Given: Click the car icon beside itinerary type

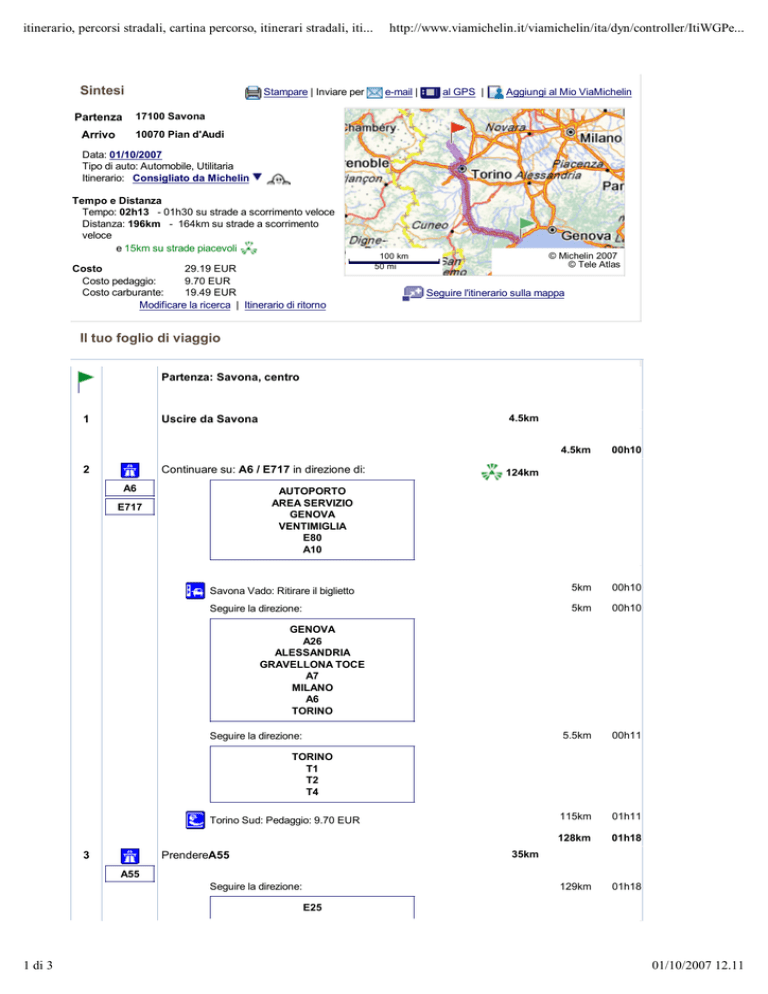Looking at the screenshot, I should coord(278,179).
